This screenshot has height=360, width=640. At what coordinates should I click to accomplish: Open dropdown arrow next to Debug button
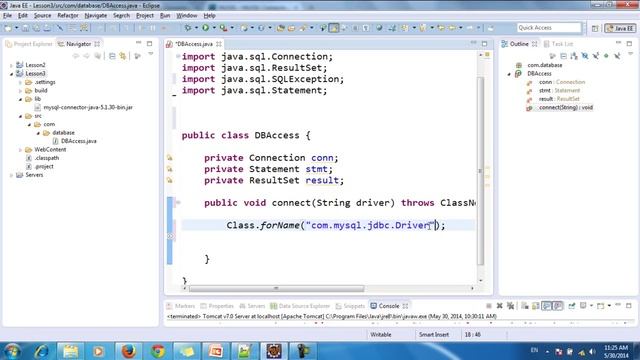196,28
